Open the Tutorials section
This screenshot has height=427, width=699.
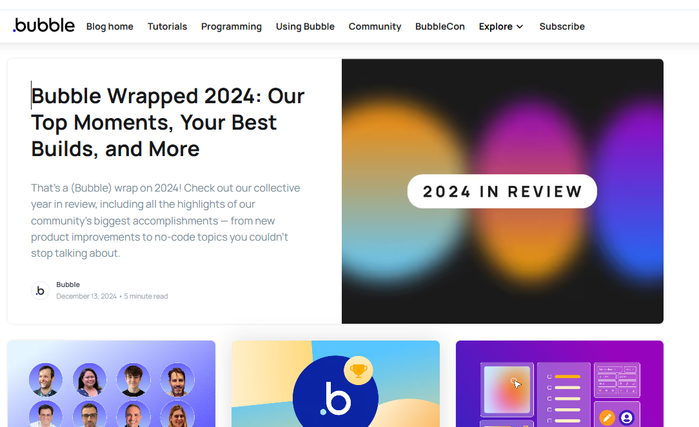pos(167,27)
